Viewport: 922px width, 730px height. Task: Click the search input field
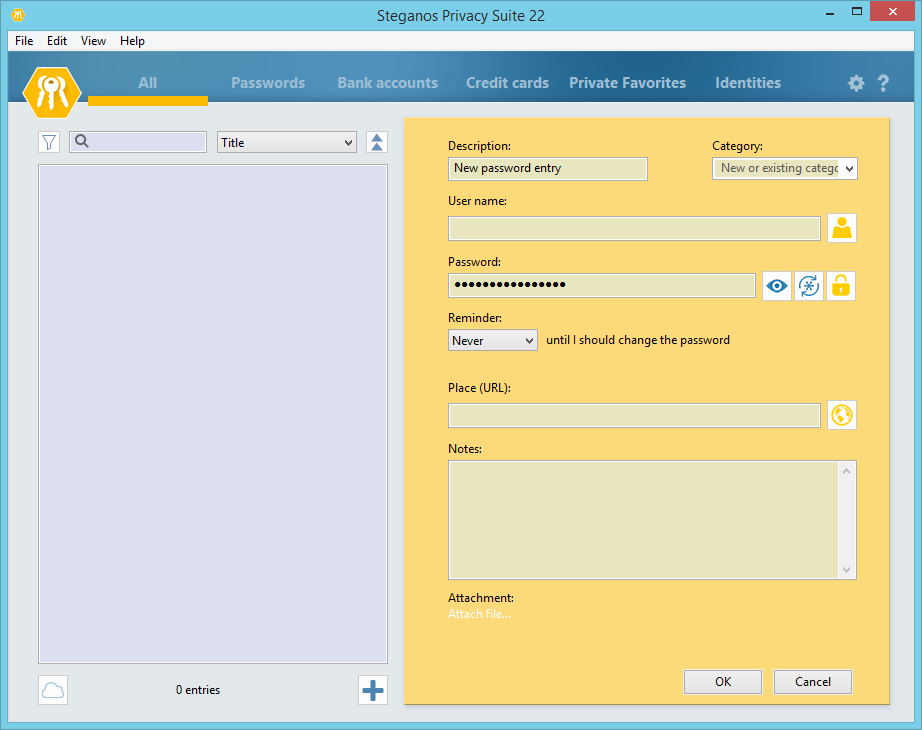(x=138, y=142)
